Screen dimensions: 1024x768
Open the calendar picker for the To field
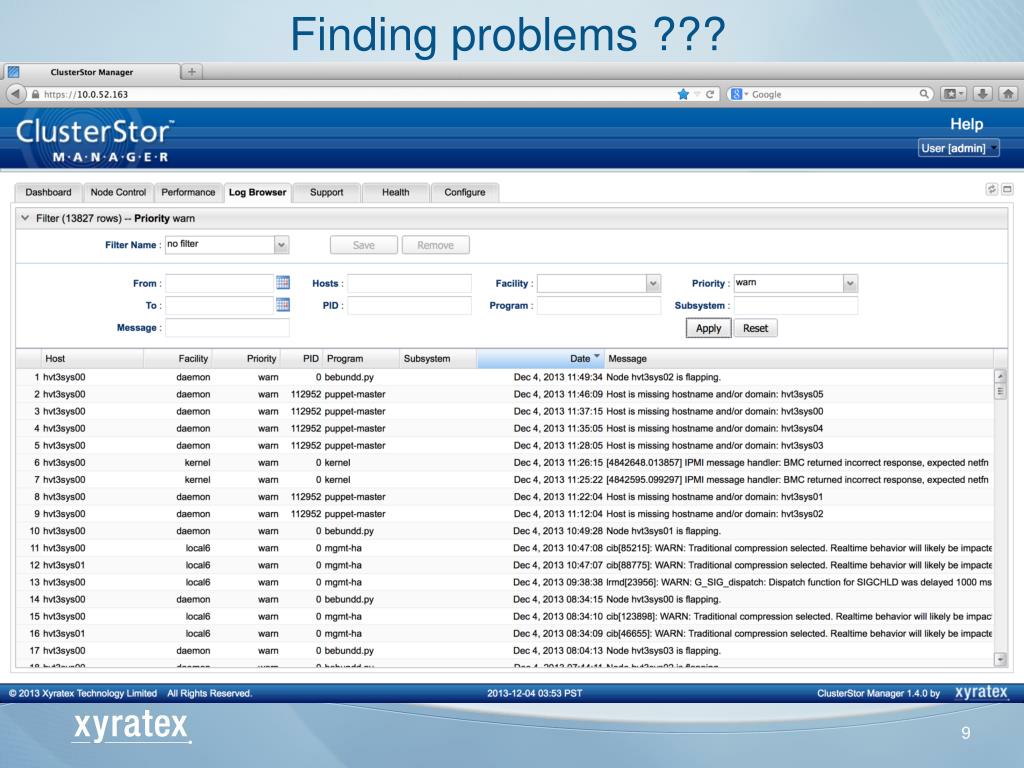(283, 305)
